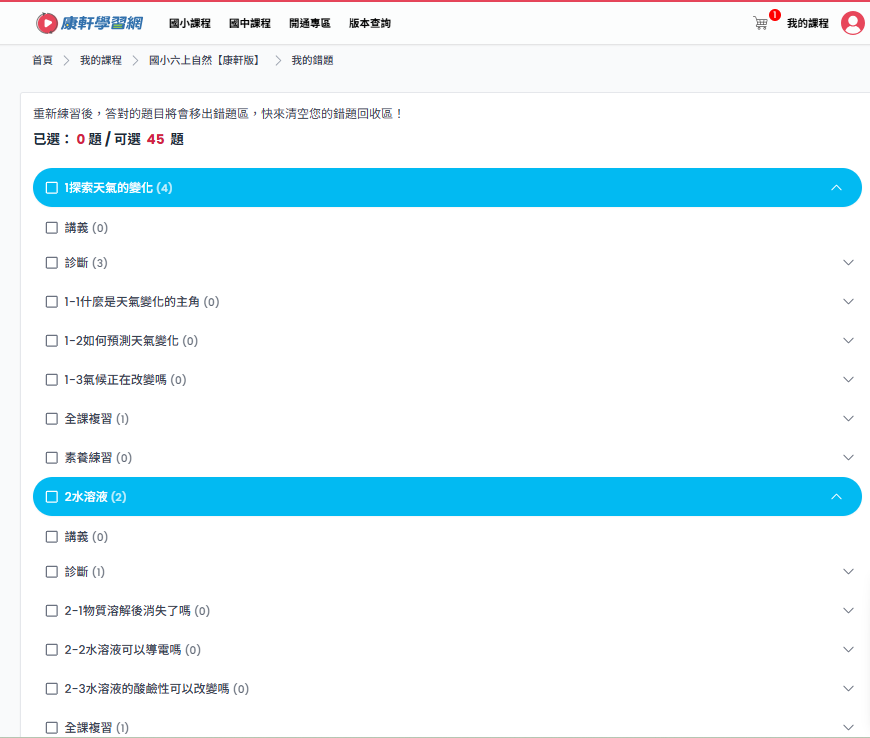Check the 素養練習 (0) checkbox
The width and height of the screenshot is (870, 738).
52,458
